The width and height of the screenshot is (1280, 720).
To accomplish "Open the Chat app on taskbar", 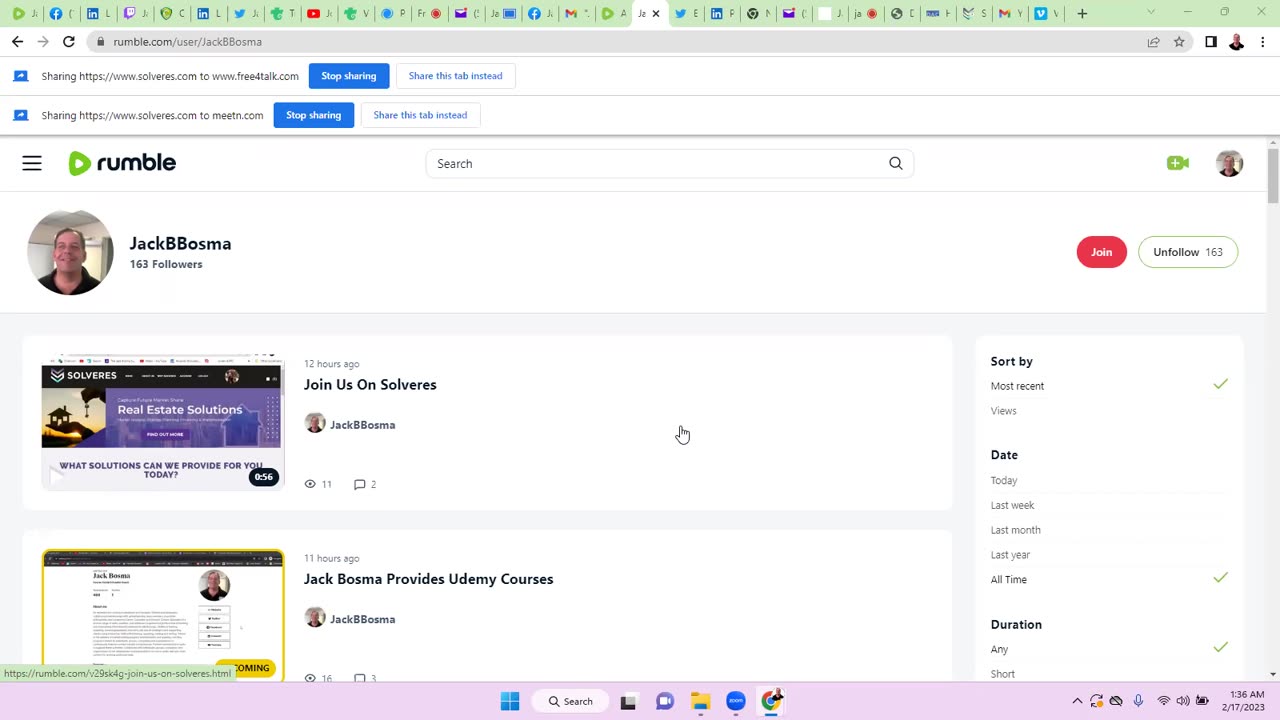I will tap(665, 701).
